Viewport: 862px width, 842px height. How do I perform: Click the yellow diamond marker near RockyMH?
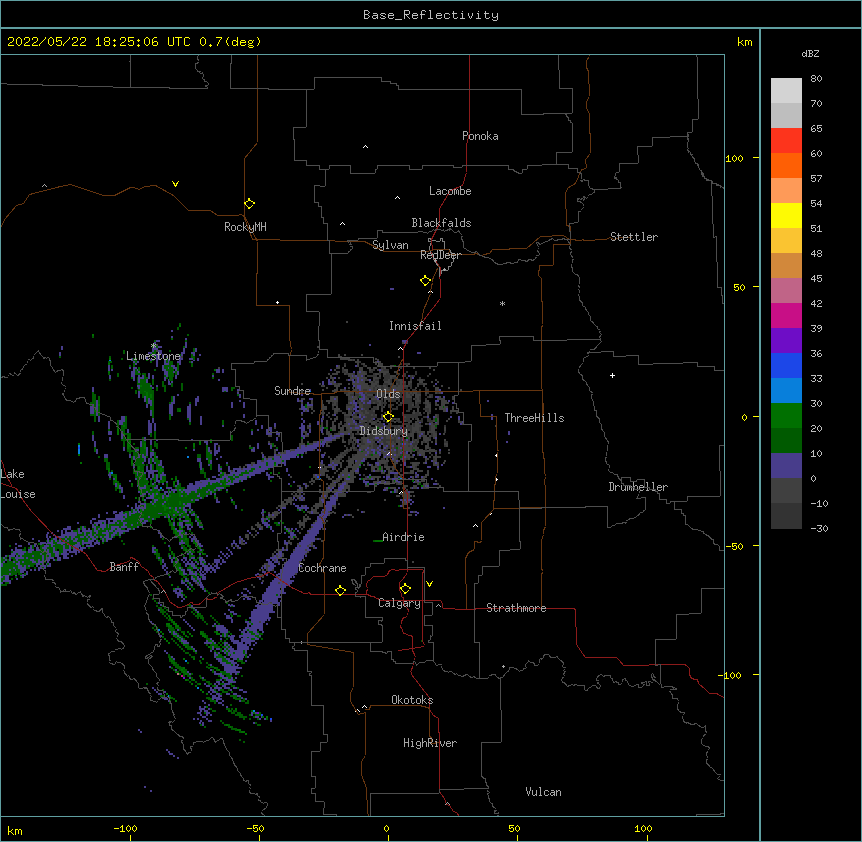pyautogui.click(x=249, y=204)
